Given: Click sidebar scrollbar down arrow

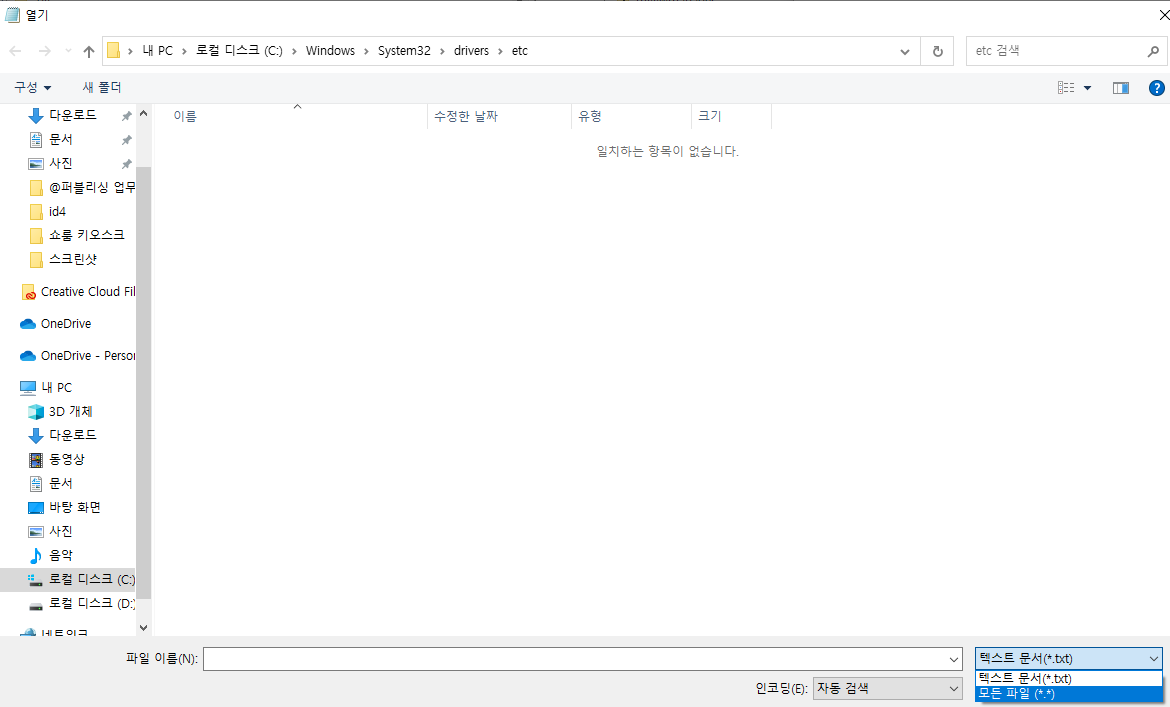Looking at the screenshot, I should (143, 628).
